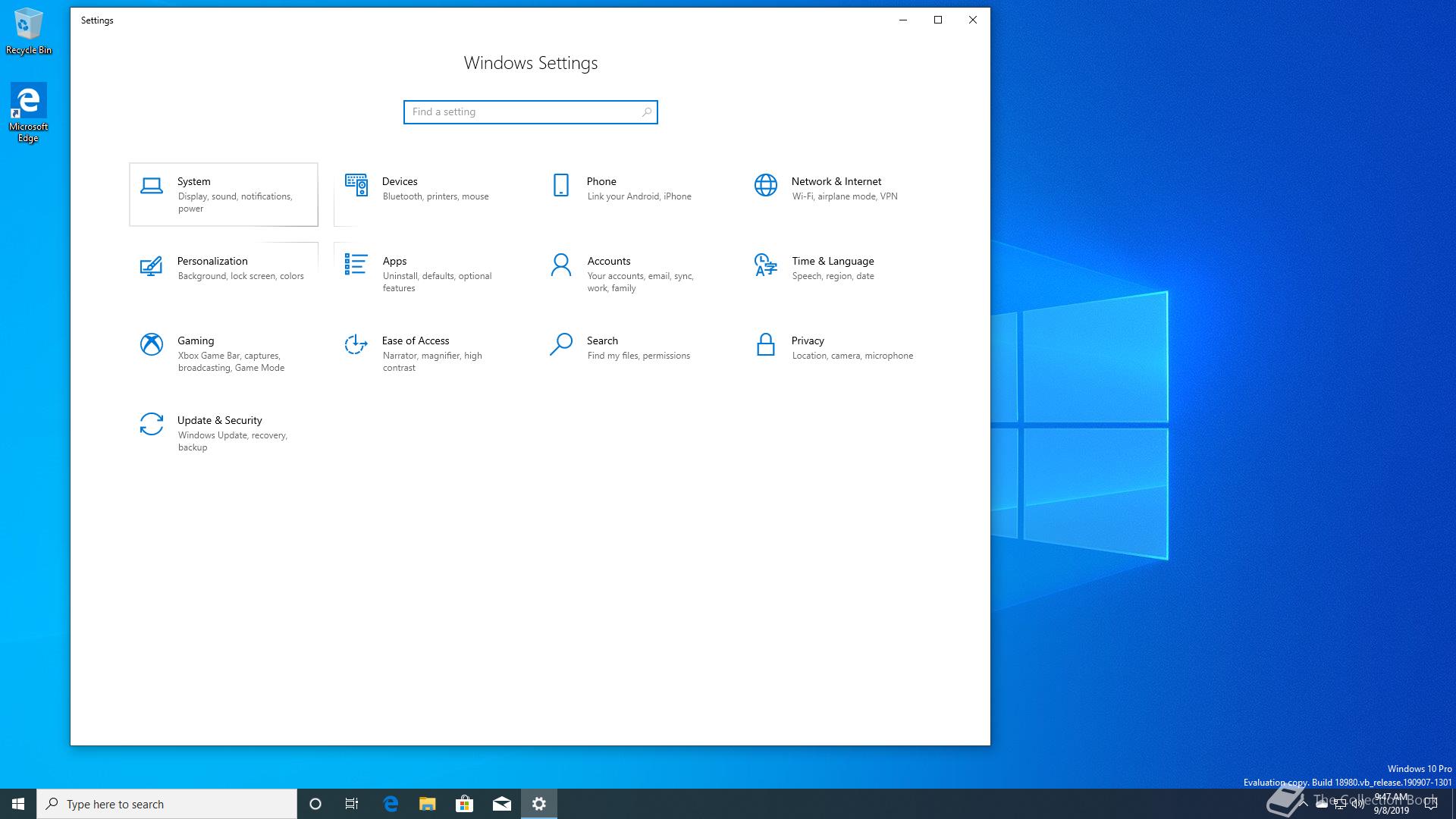Launch Cortana from the taskbar circle

point(315,804)
